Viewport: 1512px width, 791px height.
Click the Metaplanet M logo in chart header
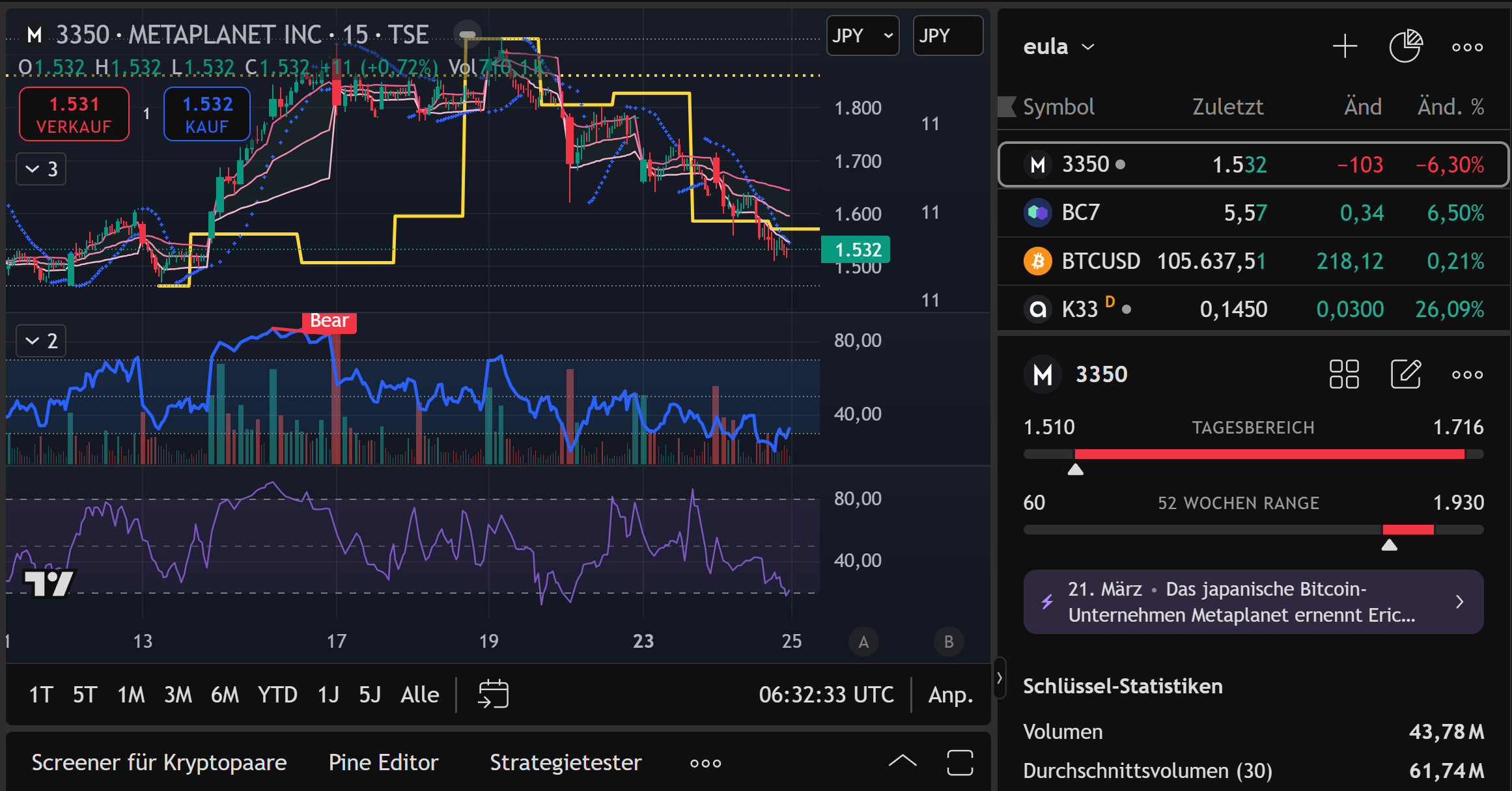click(35, 35)
